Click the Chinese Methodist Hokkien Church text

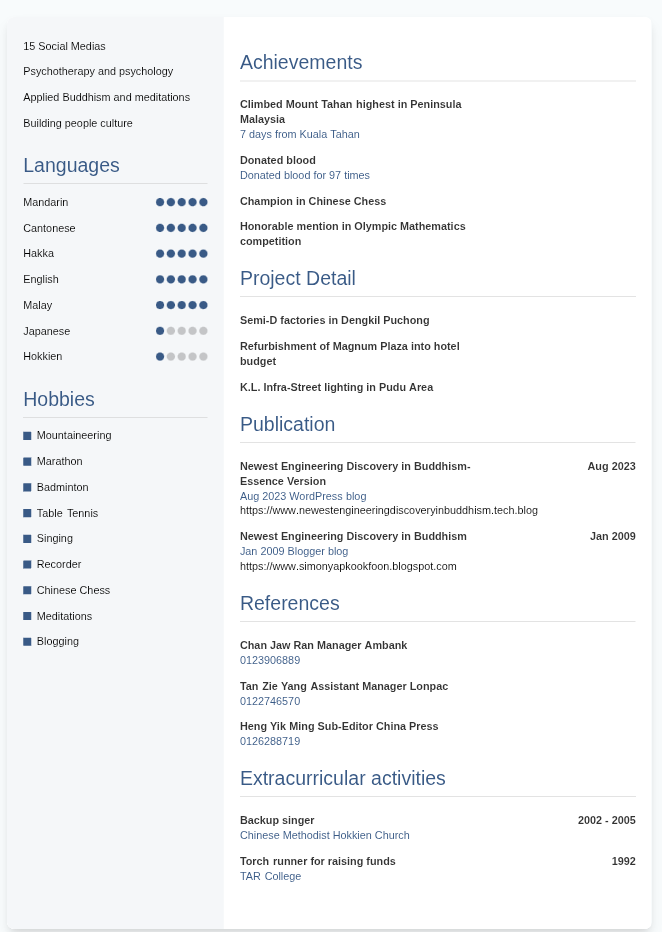click(324, 836)
